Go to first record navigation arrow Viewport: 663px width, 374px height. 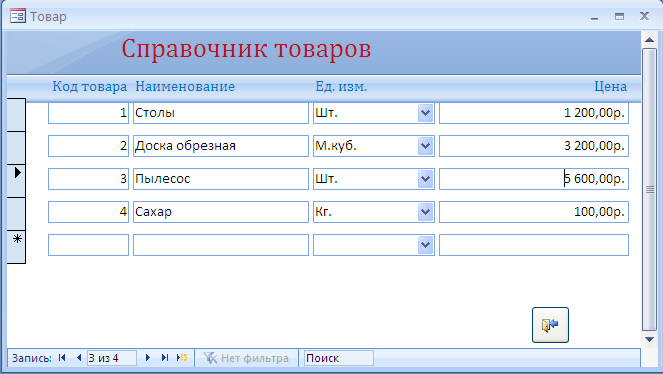click(62, 358)
